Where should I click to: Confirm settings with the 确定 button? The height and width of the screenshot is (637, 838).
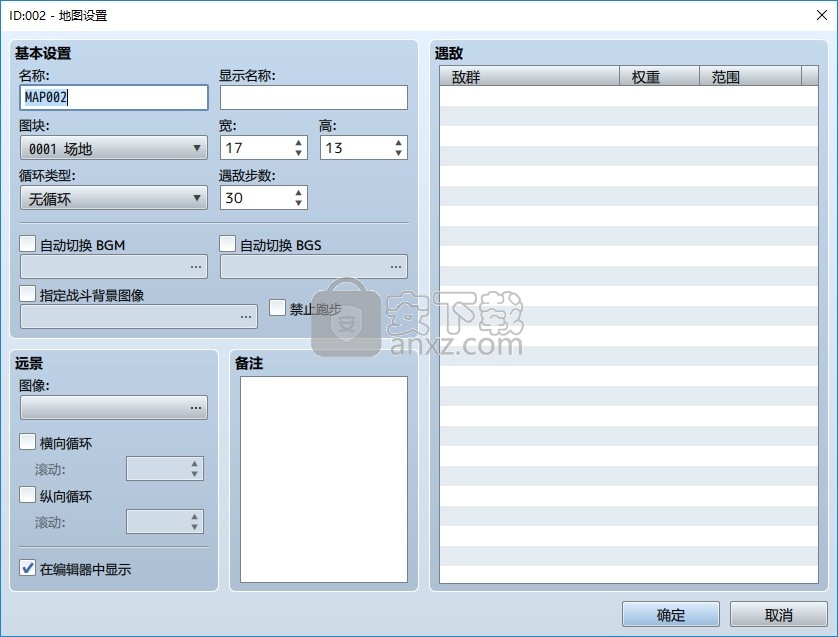pyautogui.click(x=671, y=615)
